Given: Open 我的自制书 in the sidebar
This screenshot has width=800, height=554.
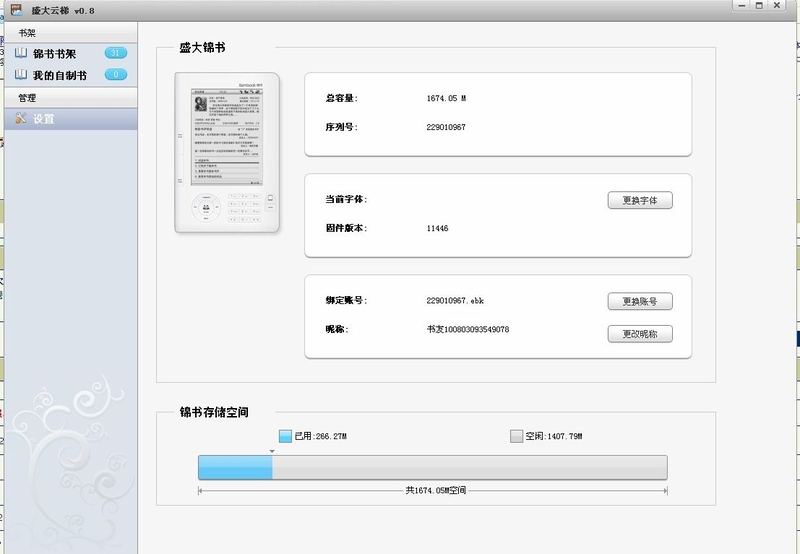Looking at the screenshot, I should coord(70,75).
